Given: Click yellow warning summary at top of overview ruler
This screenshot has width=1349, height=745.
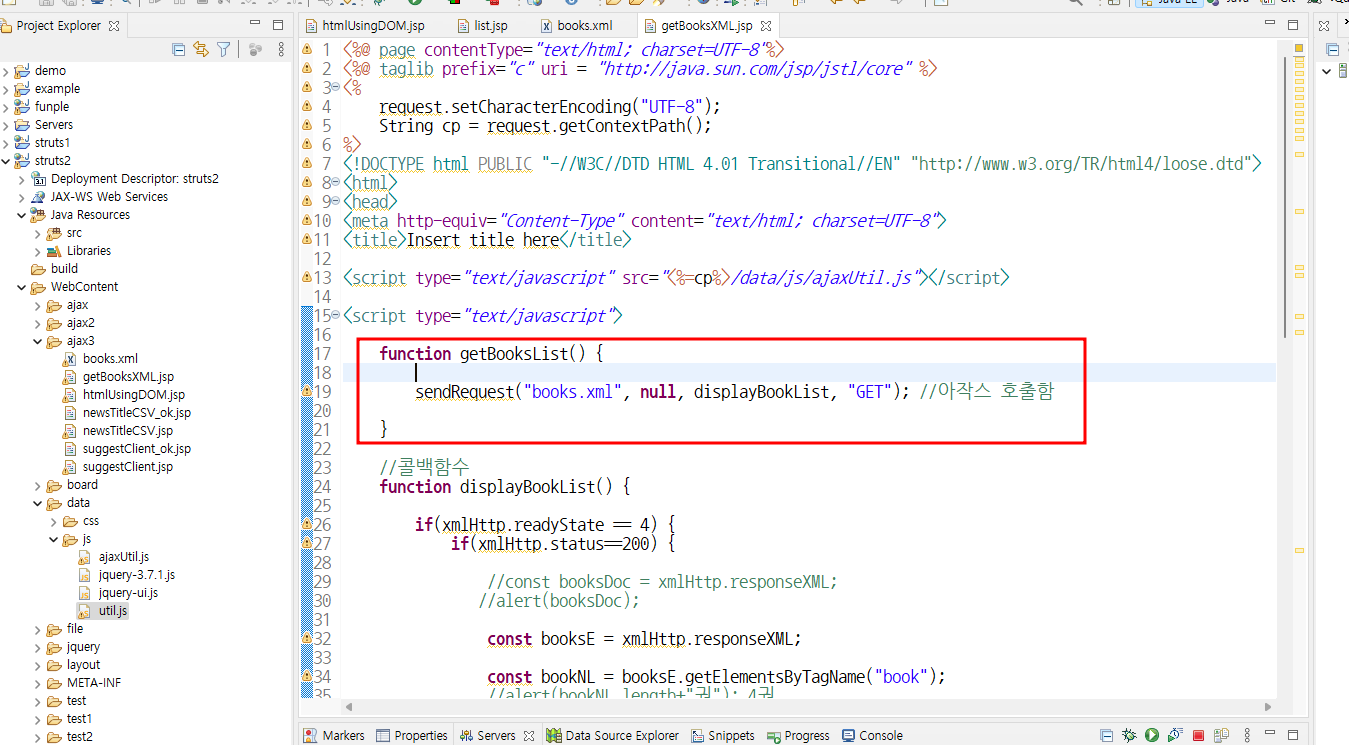Looking at the screenshot, I should (1299, 49).
